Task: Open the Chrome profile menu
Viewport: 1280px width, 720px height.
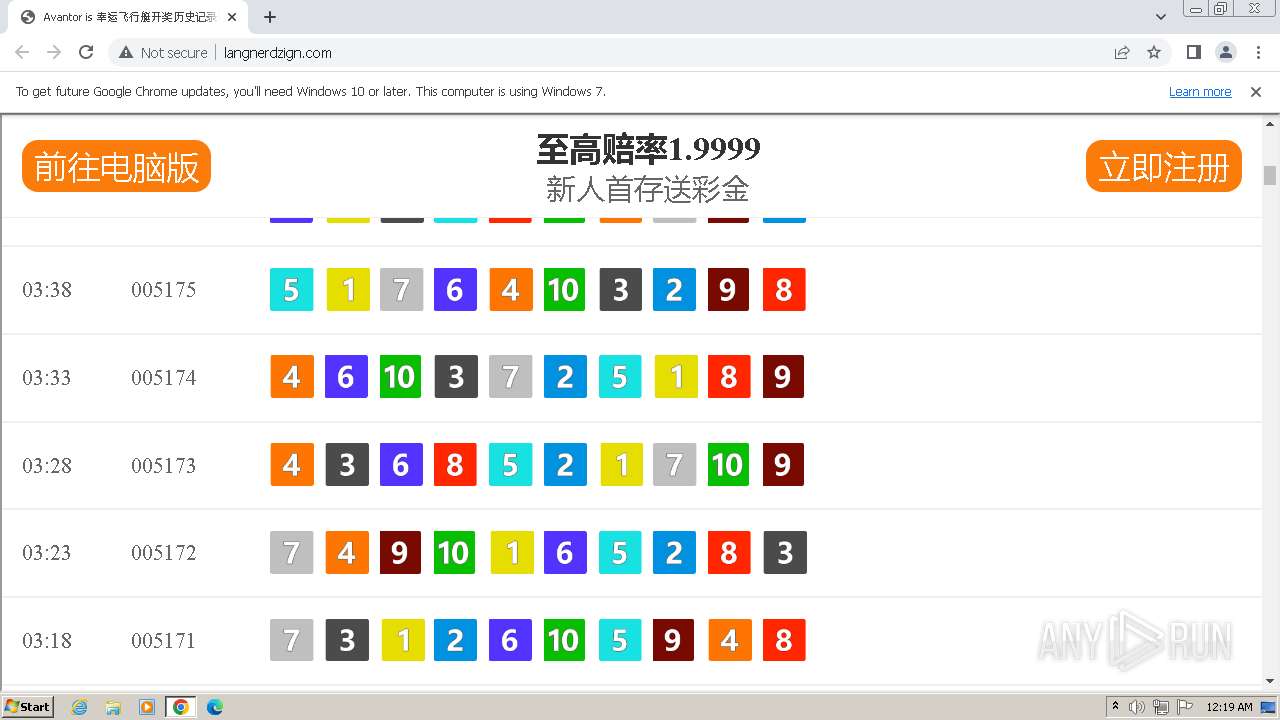Action: point(1226,52)
